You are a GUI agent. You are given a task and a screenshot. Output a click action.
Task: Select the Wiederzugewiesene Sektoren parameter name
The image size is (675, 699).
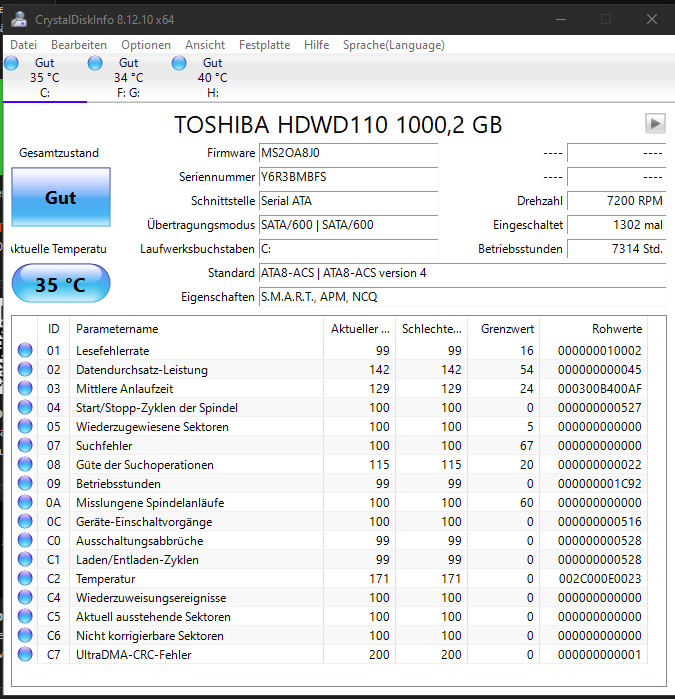[x=152, y=427]
